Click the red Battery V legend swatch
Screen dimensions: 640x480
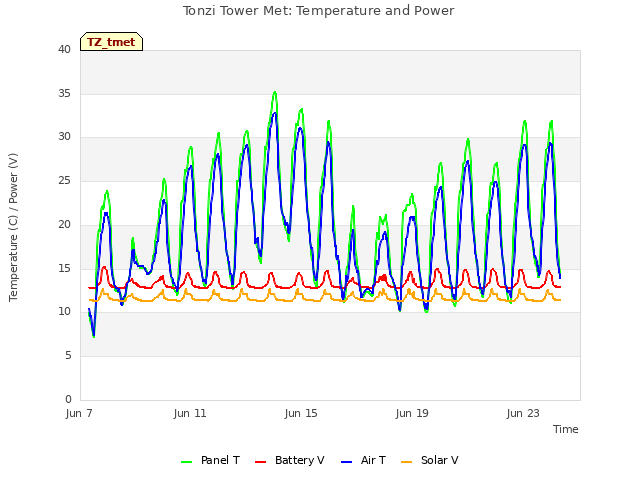(260, 462)
